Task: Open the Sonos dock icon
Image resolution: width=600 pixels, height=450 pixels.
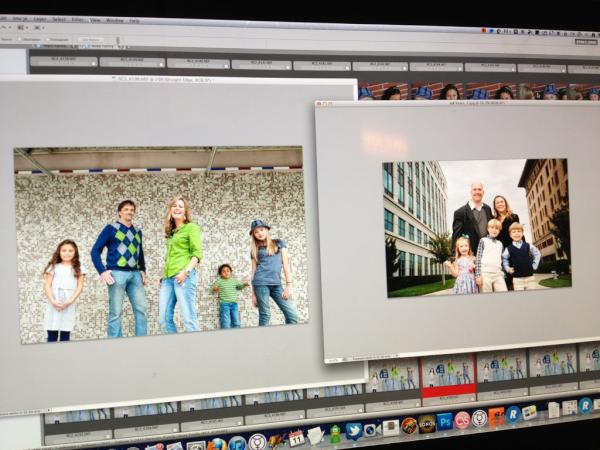Action: coord(427,424)
